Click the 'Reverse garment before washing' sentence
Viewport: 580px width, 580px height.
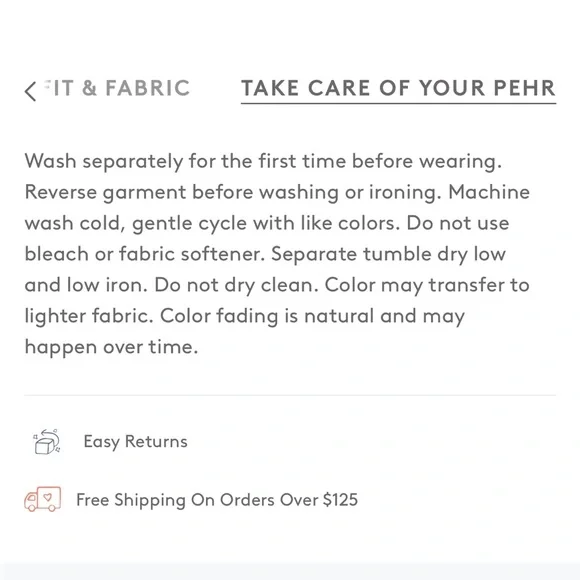182,193
